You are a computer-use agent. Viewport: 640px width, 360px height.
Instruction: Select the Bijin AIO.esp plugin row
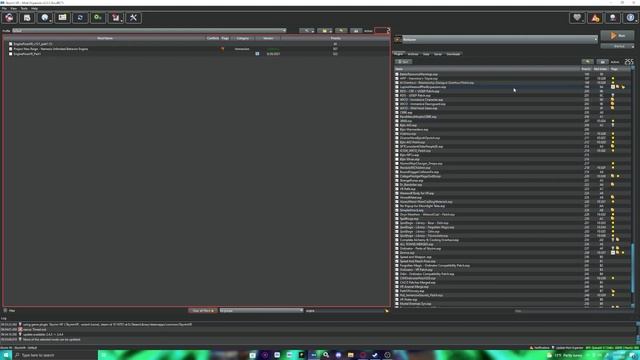[512, 125]
